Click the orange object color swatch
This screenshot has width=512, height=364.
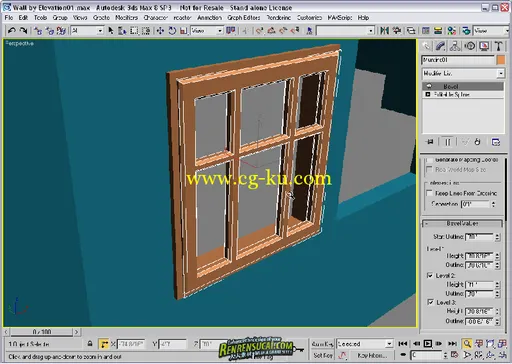click(501, 60)
